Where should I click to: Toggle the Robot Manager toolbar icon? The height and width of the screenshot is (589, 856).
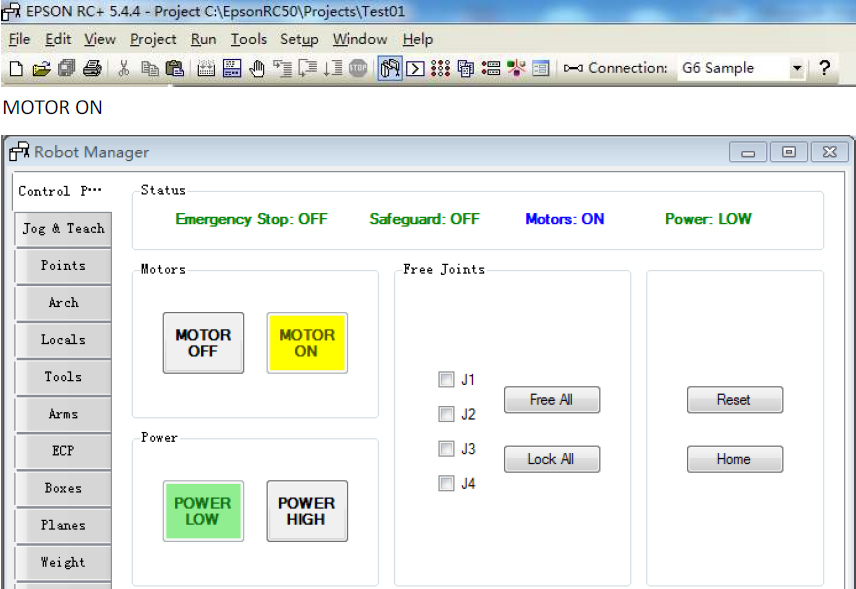click(390, 68)
